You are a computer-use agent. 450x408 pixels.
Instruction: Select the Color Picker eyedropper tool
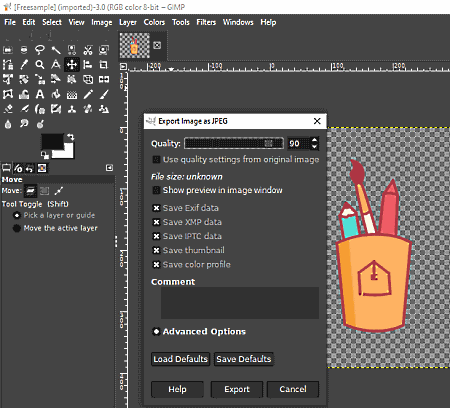click(x=24, y=64)
